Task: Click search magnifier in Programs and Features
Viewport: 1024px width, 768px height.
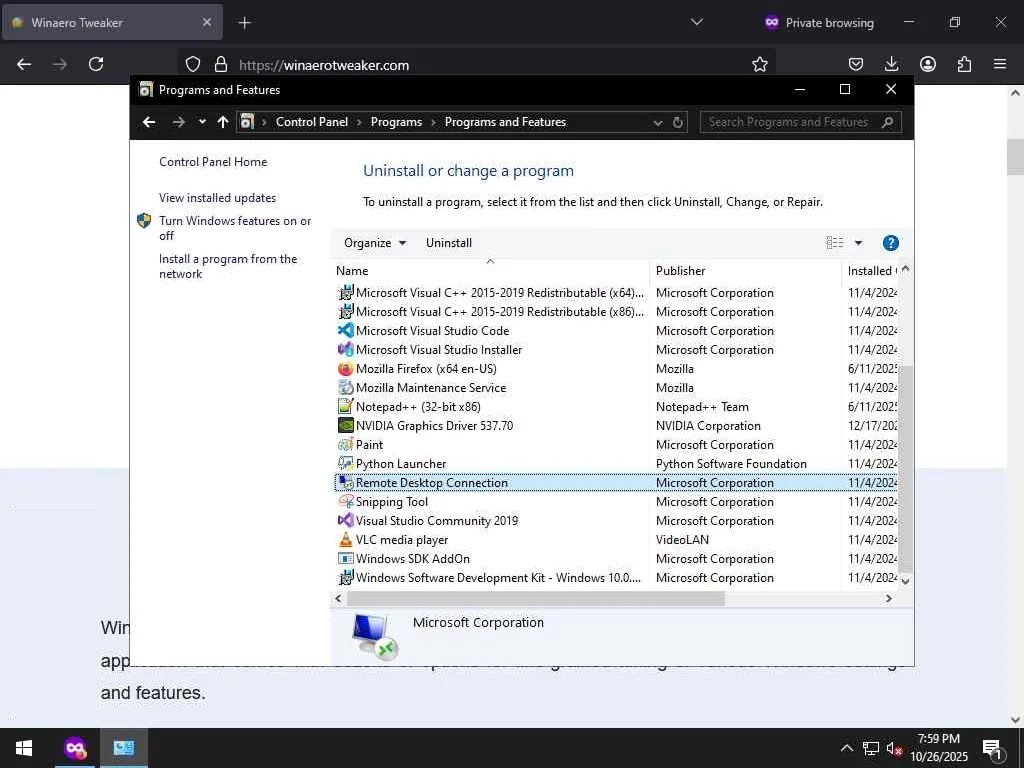Action: 888,122
